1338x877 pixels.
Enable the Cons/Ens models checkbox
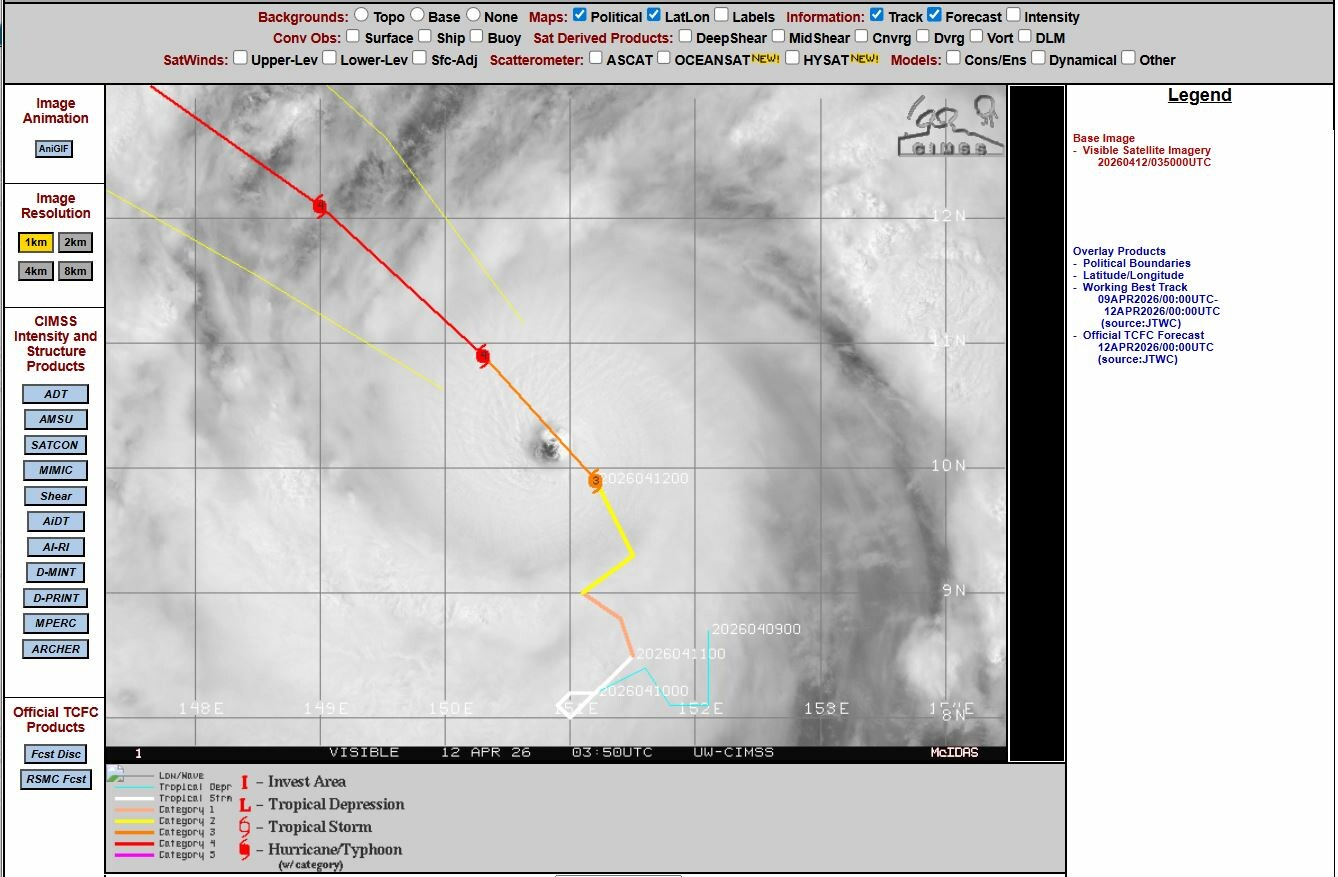[953, 58]
